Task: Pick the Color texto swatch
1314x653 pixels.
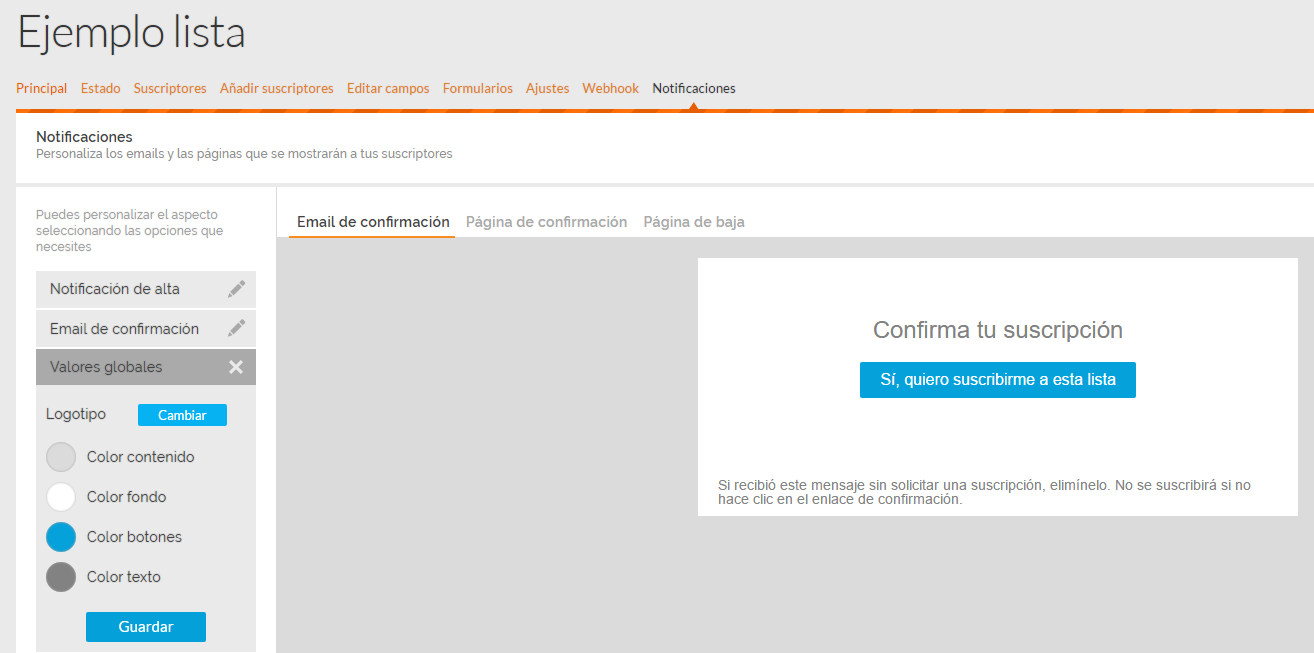Action: tap(61, 577)
